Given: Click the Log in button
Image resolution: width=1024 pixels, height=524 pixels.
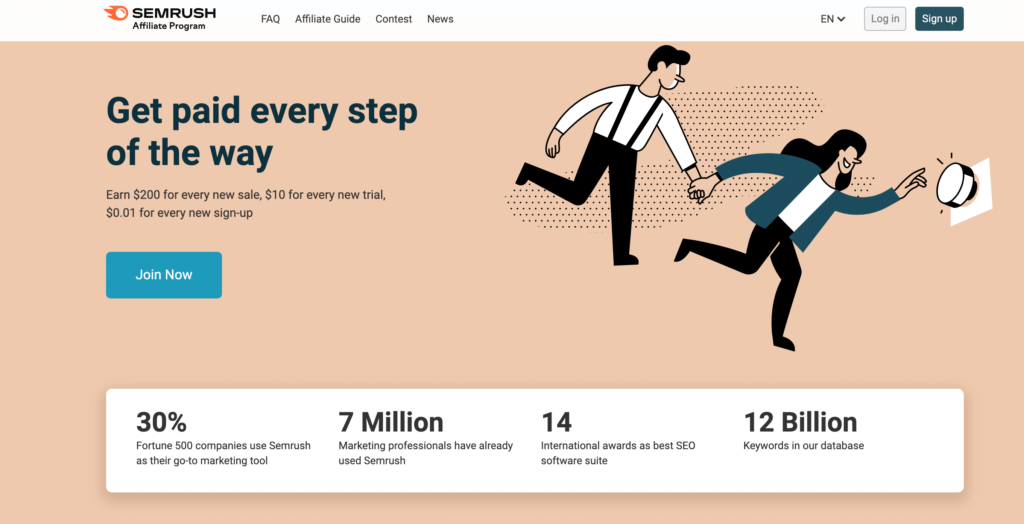Looking at the screenshot, I should pyautogui.click(x=885, y=19).
